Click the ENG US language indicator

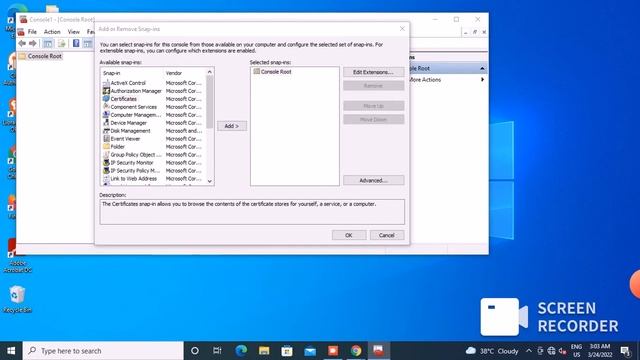coord(576,351)
